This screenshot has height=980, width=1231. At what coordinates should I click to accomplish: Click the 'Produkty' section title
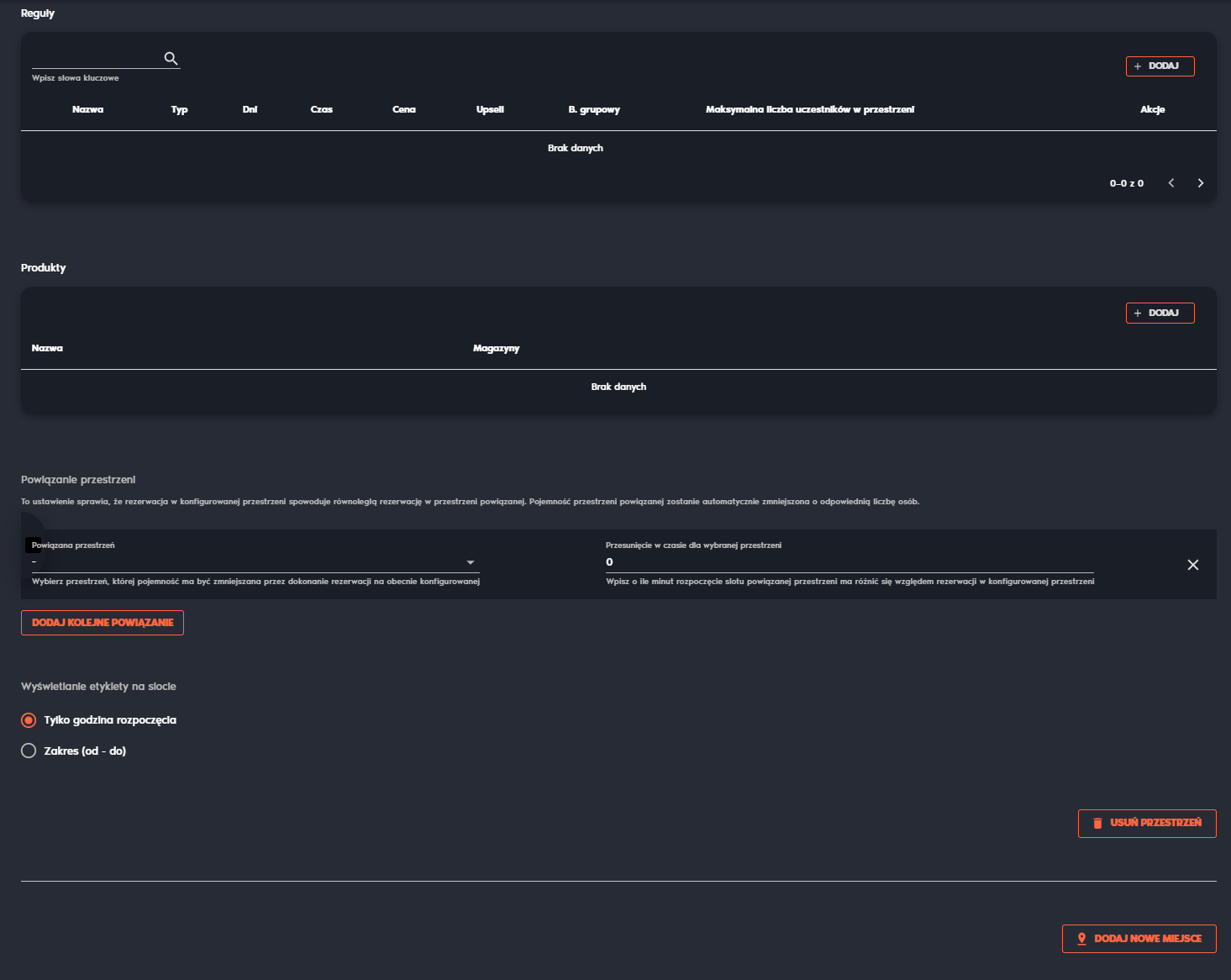point(44,267)
